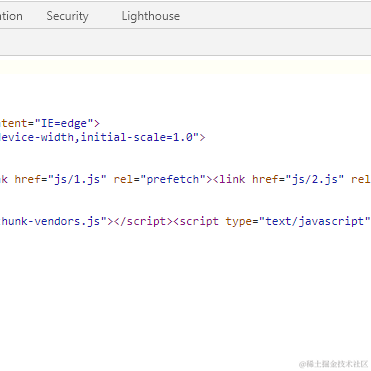Click the "js/1.js" href value
This screenshot has width=371, height=371.
pos(77,179)
